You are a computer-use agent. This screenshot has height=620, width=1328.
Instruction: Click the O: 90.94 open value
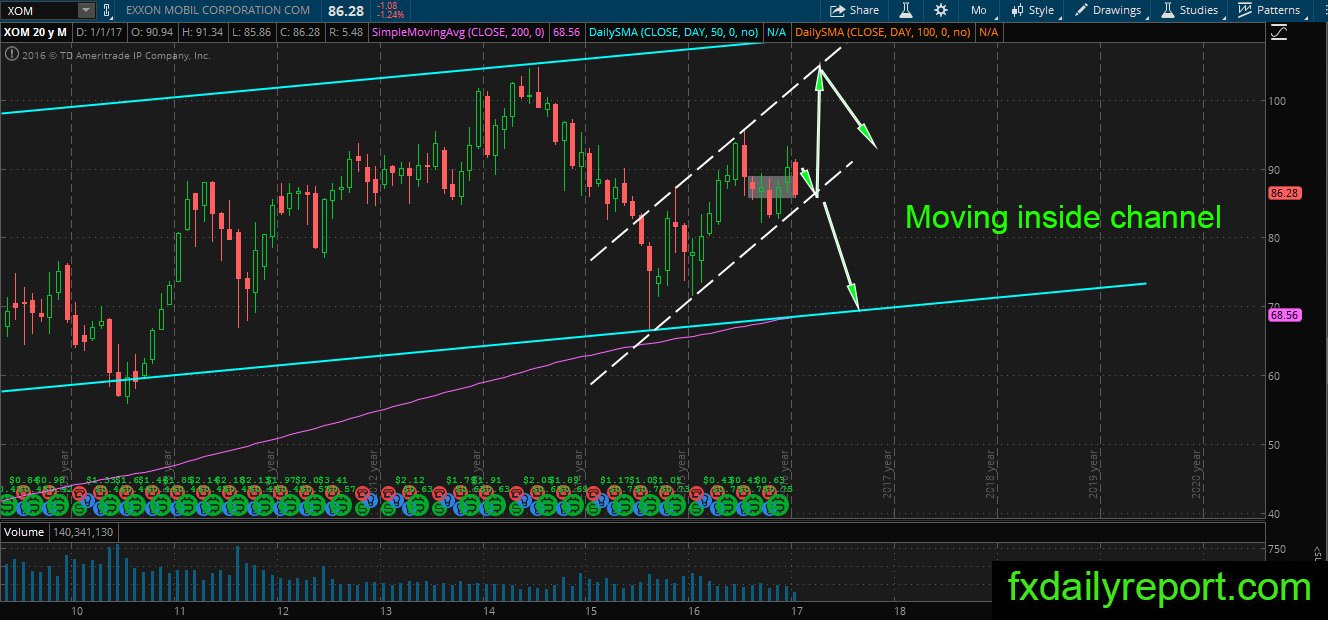coord(154,32)
